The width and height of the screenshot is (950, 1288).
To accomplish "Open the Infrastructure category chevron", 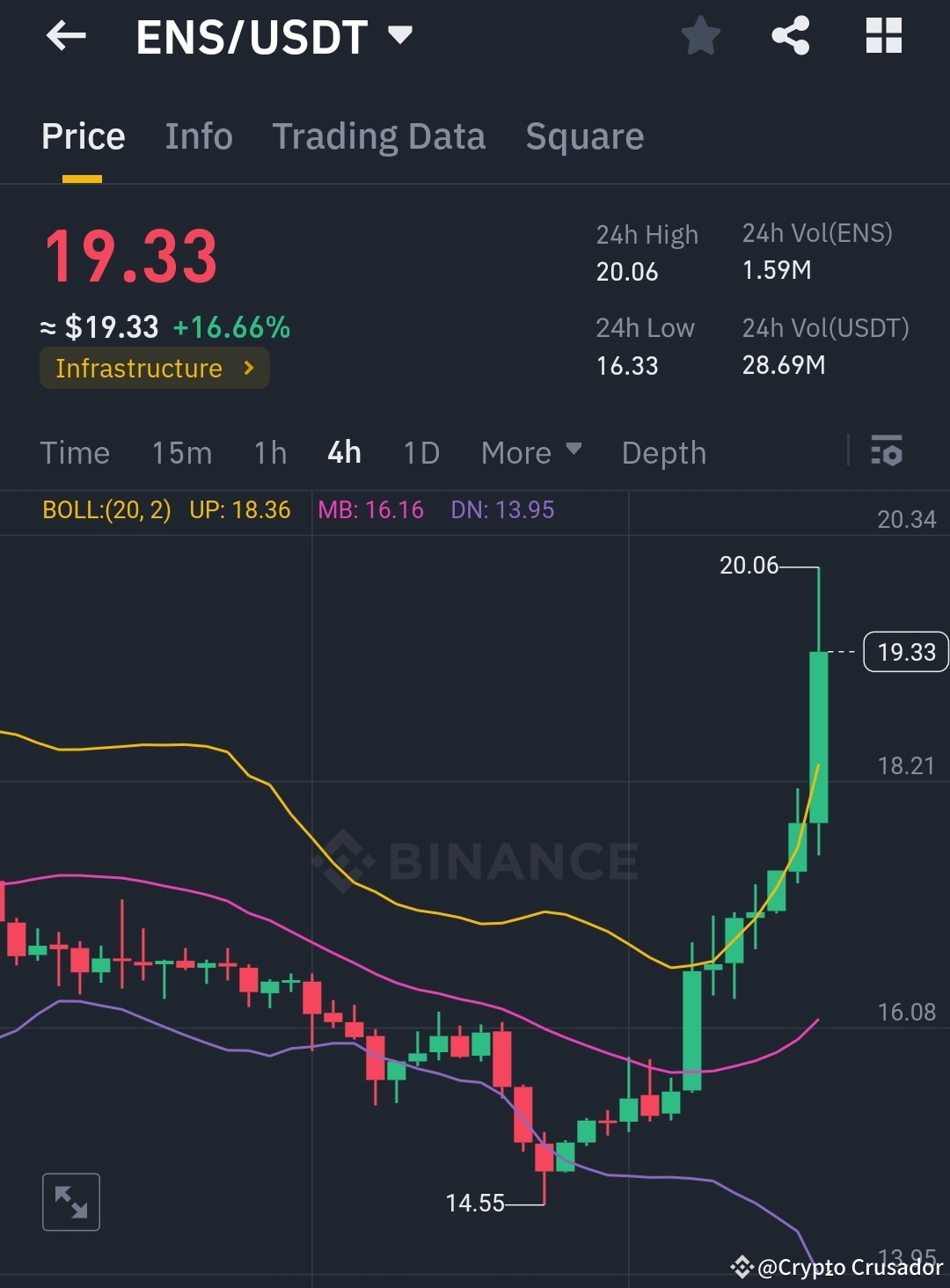I will pos(251,368).
